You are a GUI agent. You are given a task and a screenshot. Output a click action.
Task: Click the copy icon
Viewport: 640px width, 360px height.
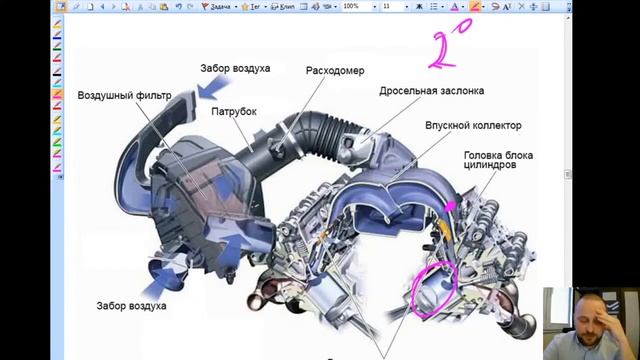pos(151,7)
